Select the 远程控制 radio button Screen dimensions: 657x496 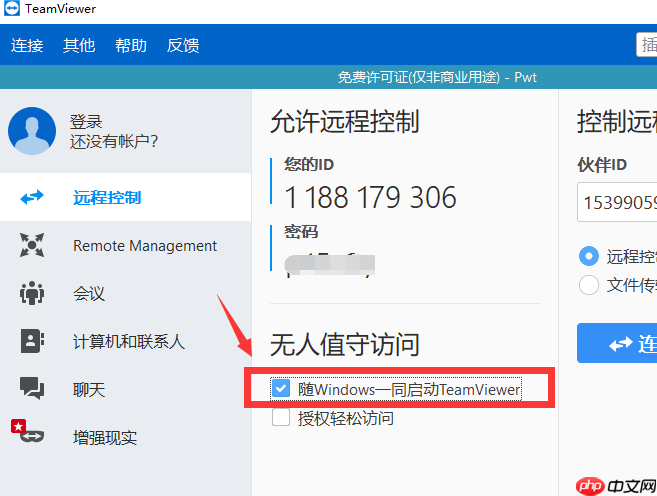point(589,256)
